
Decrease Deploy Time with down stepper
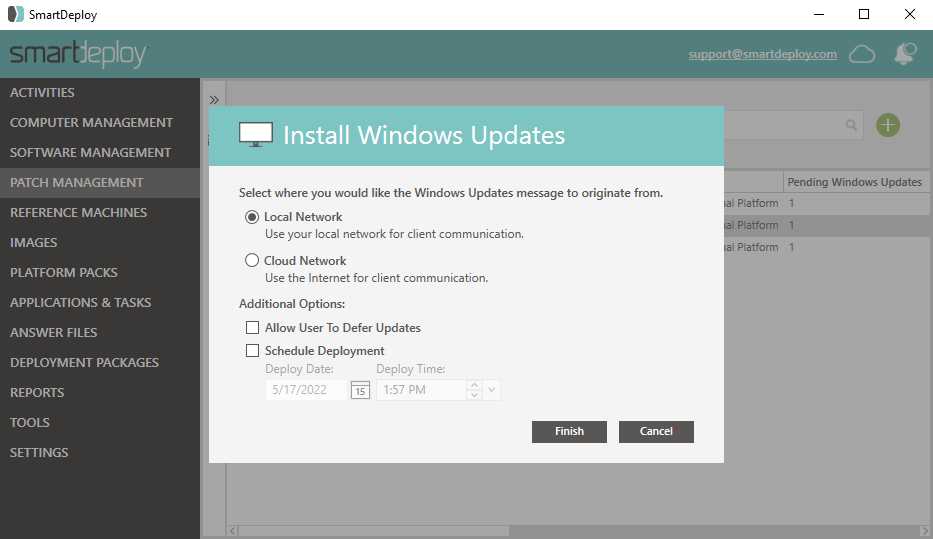(474, 395)
